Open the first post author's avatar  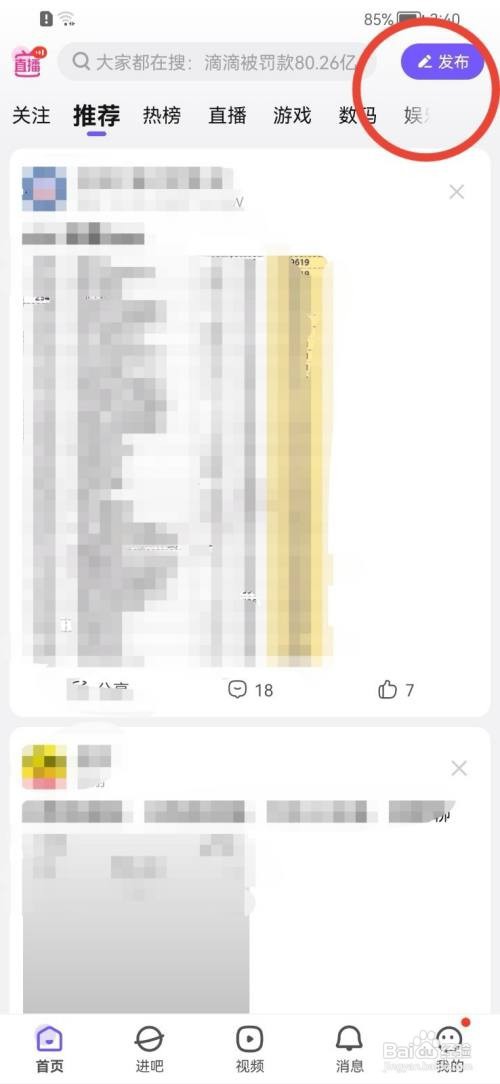coord(44,189)
